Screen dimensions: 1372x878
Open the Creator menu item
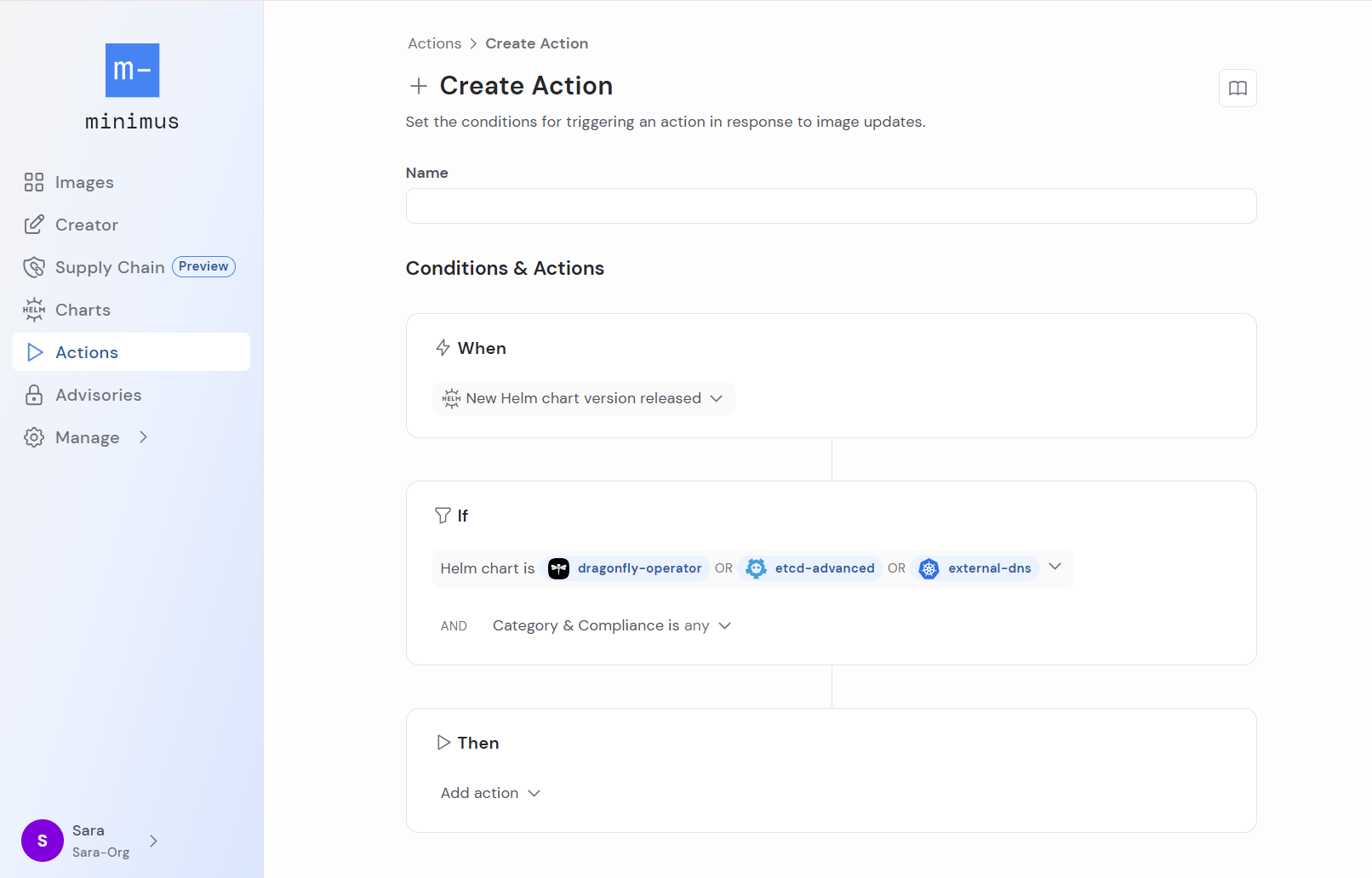click(x=131, y=225)
